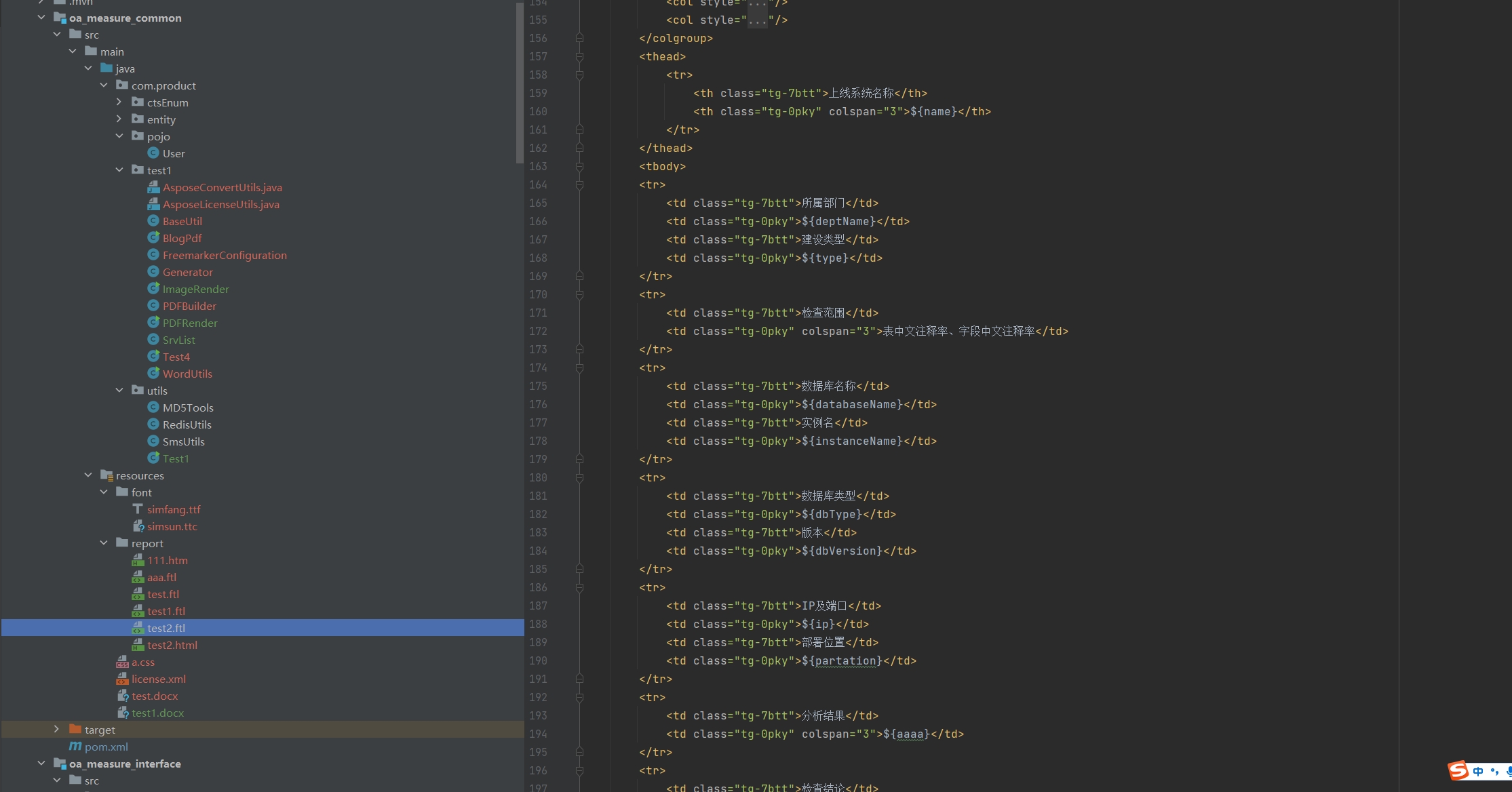Expand the ctsEnum package
The height and width of the screenshot is (792, 1512).
[x=119, y=102]
